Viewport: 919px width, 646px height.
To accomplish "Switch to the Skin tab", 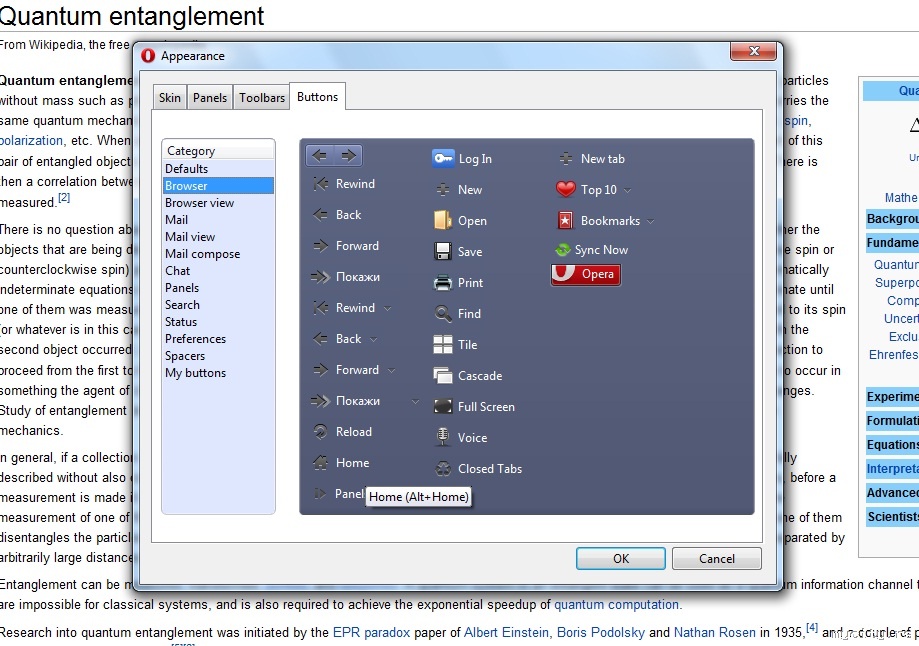I will click(170, 97).
